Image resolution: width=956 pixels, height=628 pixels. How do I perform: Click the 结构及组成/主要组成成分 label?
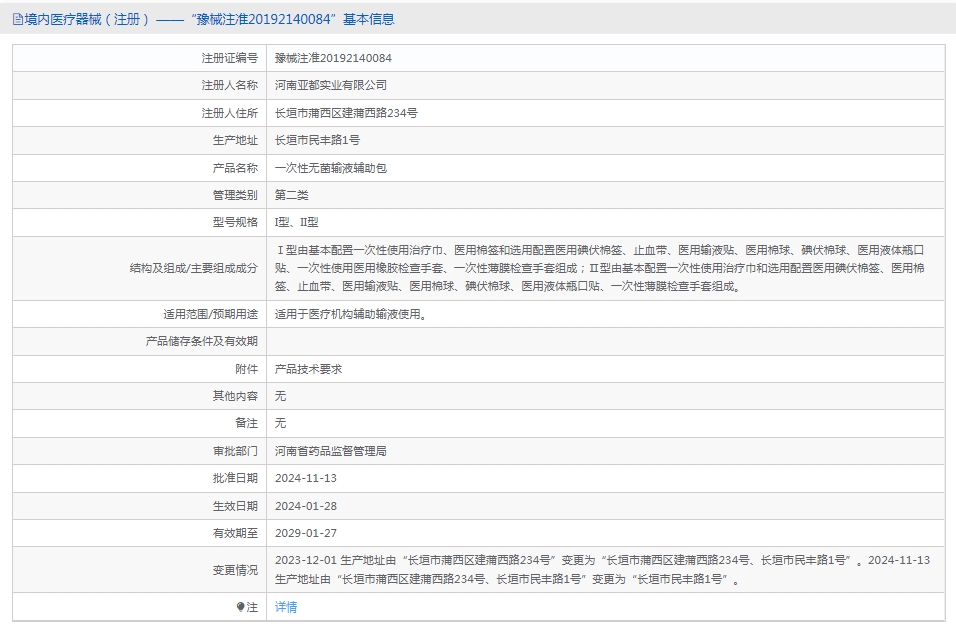click(194, 268)
